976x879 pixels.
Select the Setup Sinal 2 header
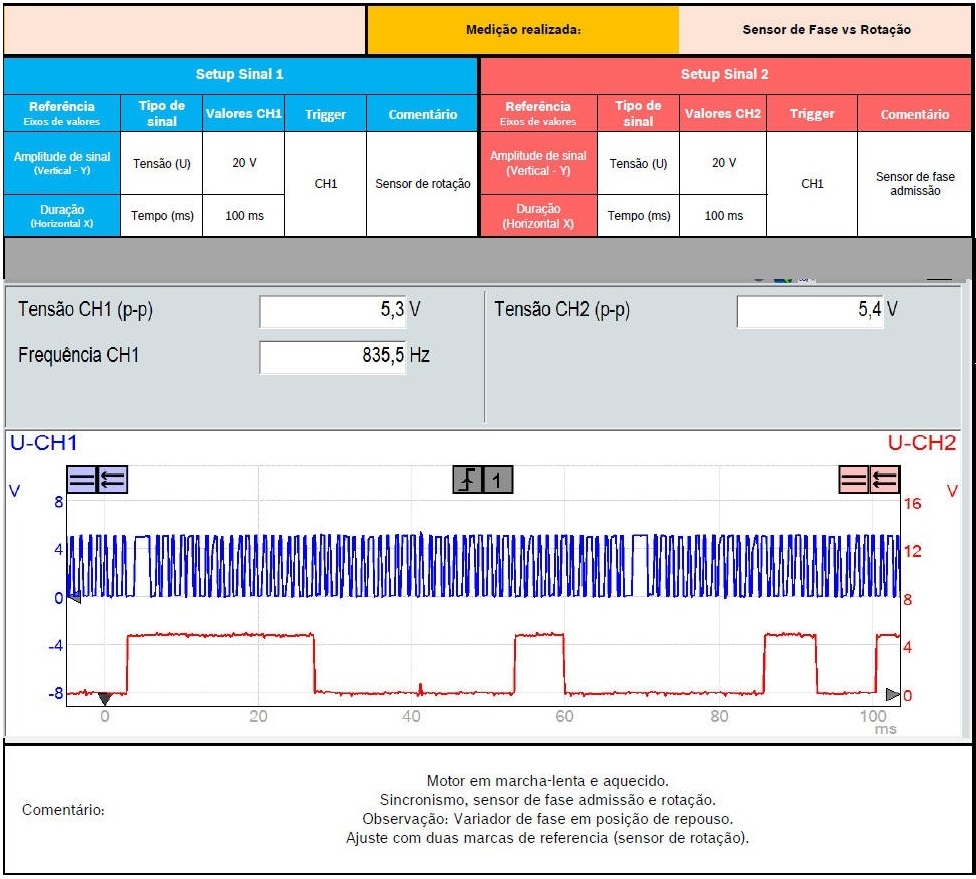click(x=725, y=75)
